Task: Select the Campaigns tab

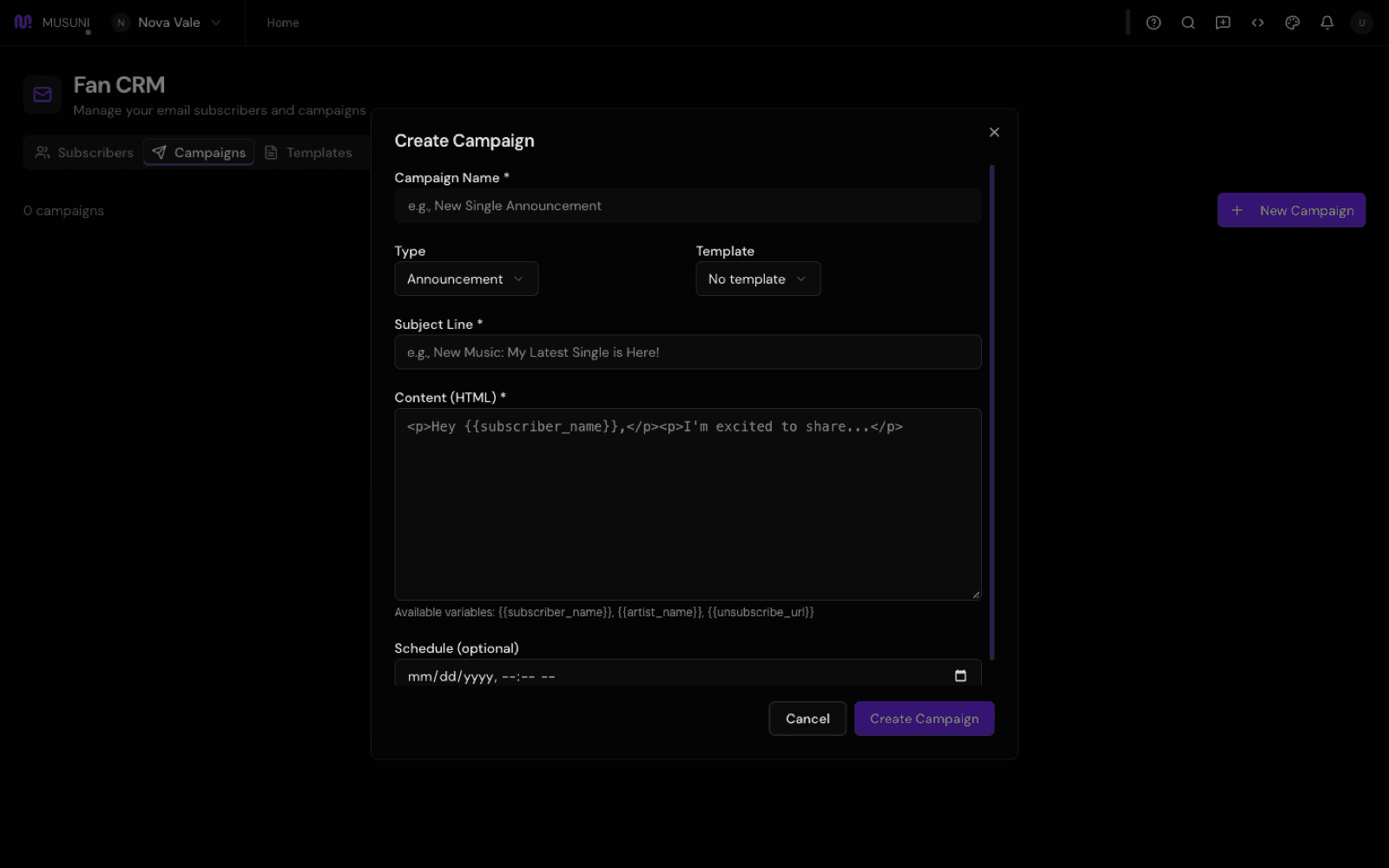Action: coord(199,153)
